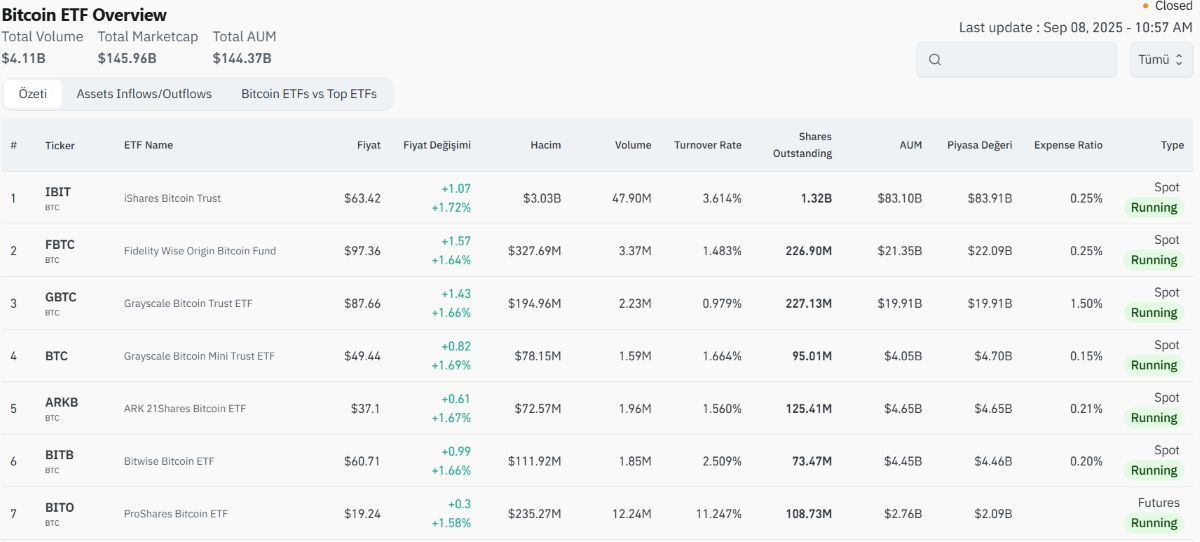The height and width of the screenshot is (542, 1200).
Task: Click the search magnifier icon
Action: (935, 59)
